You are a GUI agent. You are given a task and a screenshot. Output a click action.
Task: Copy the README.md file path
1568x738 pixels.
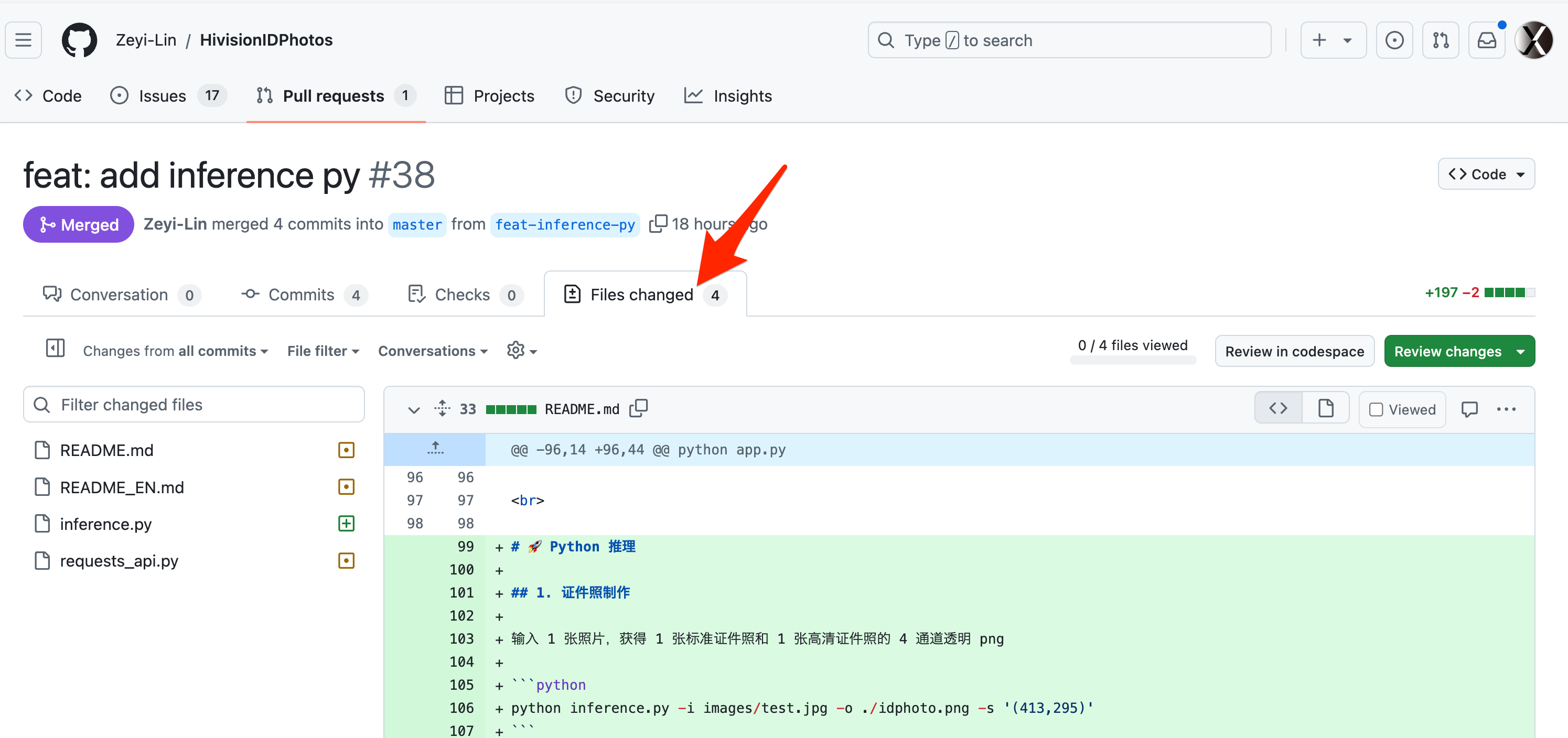coord(639,408)
